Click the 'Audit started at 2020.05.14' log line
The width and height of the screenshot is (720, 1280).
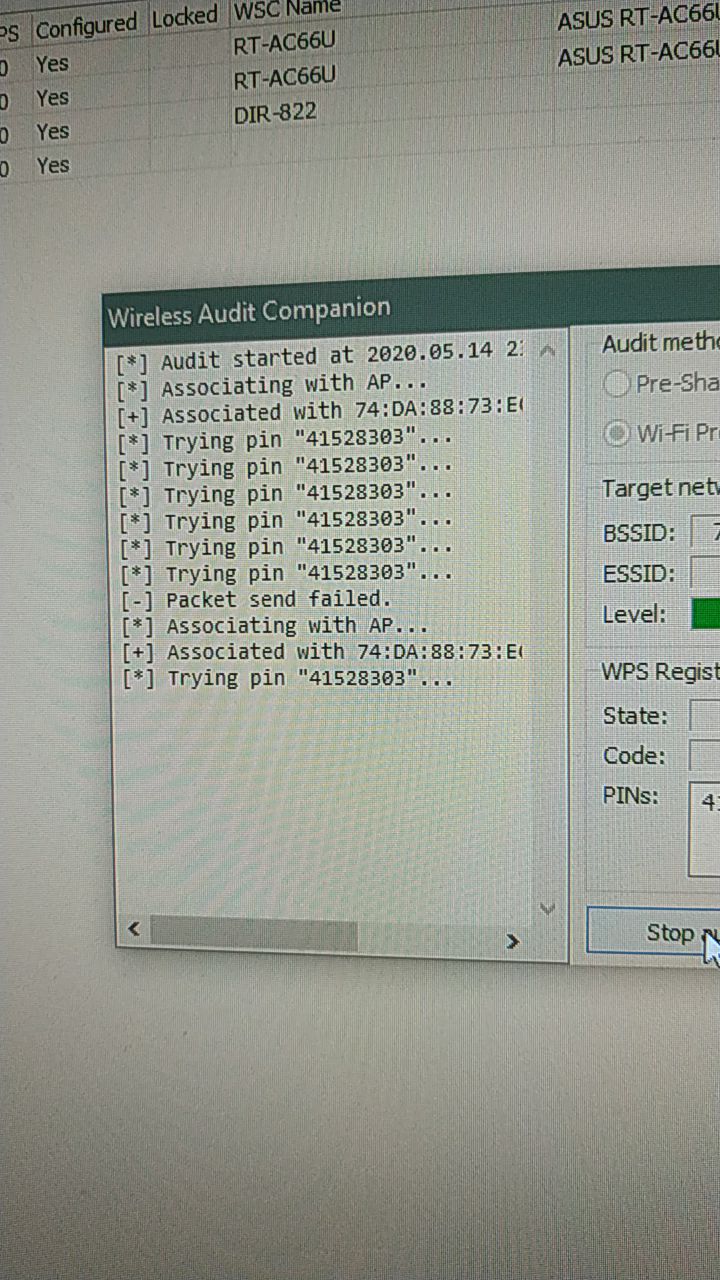pyautogui.click(x=321, y=355)
